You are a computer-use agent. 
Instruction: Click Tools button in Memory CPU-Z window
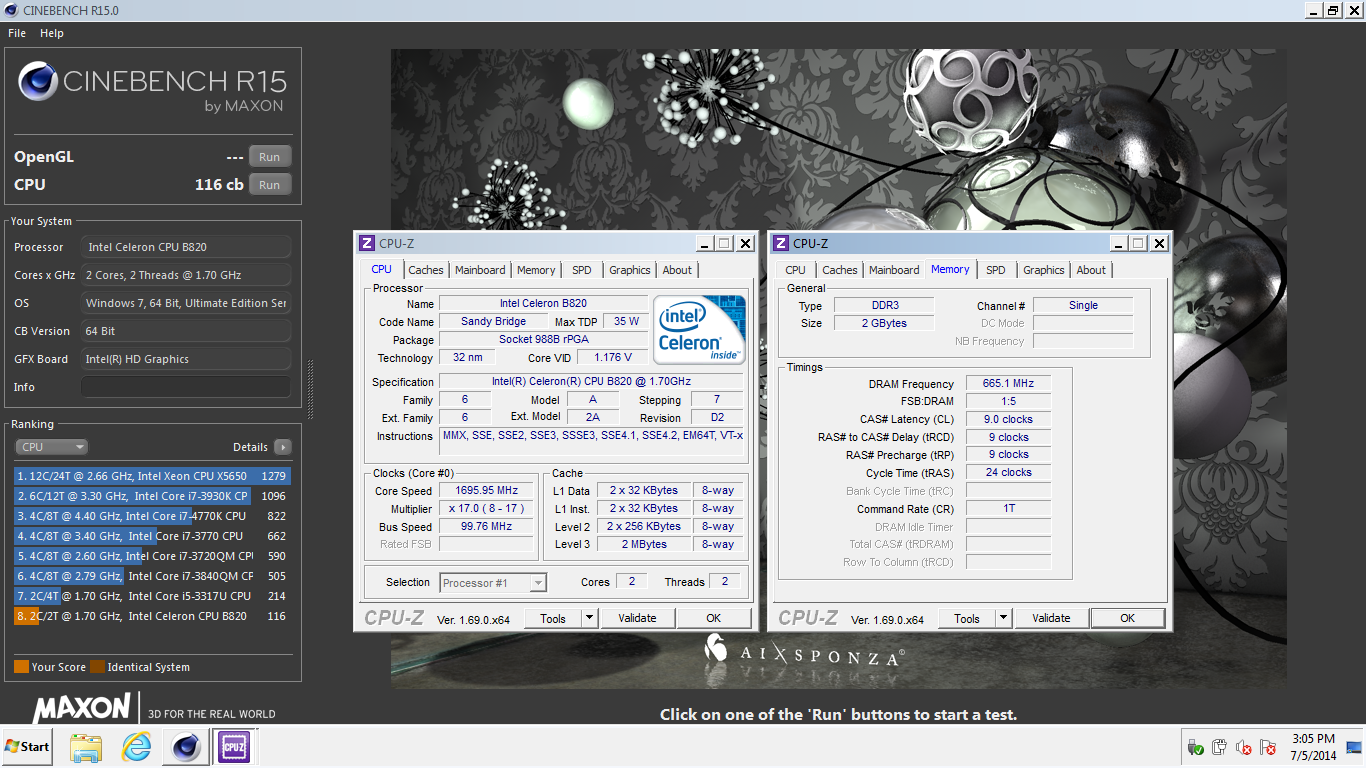tap(967, 618)
